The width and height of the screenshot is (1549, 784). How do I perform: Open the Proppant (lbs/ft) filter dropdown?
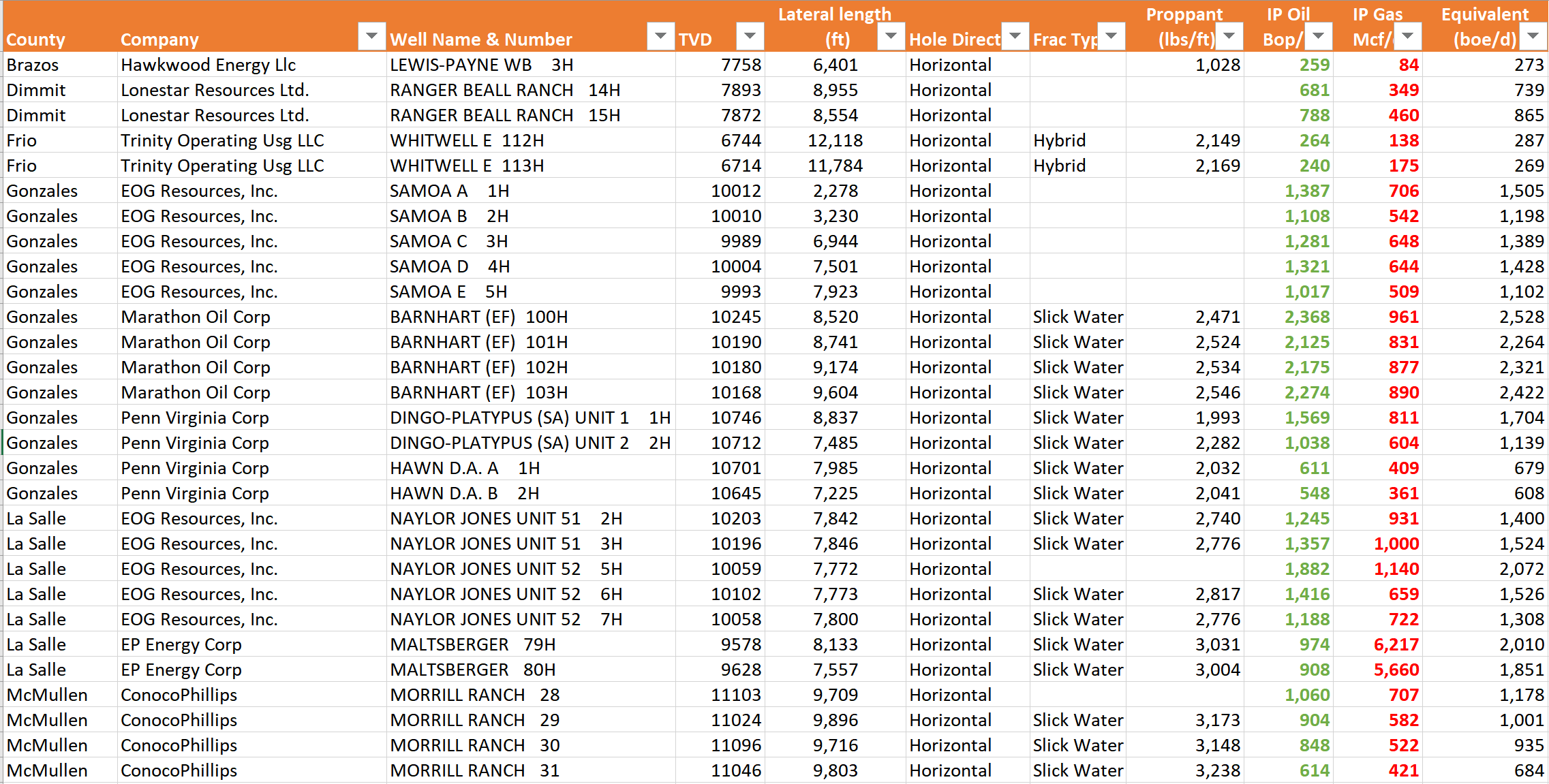point(1229,36)
